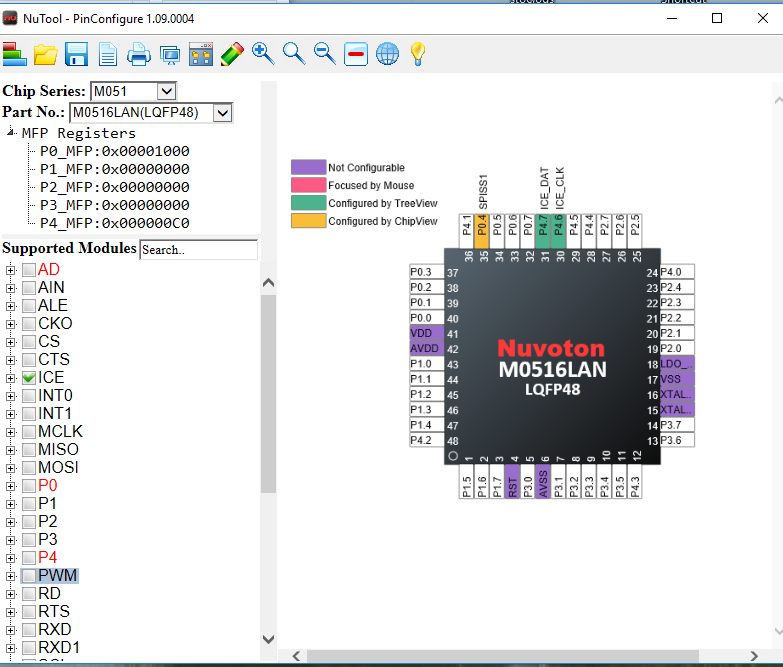The height and width of the screenshot is (667, 783).
Task: Expand the AIN module tree node
Action: point(11,288)
